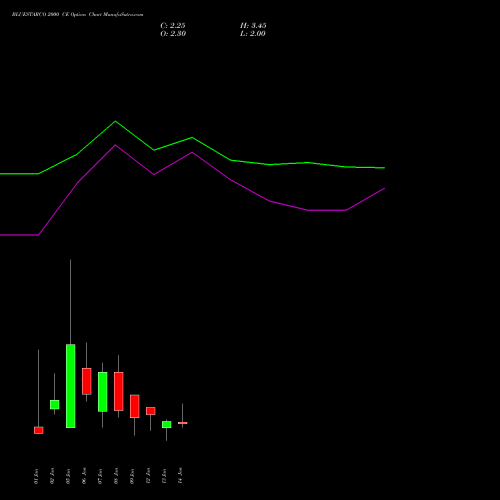500x500 pixels.
Task: Click the red candle on 08 Jan
Action: coord(119,391)
